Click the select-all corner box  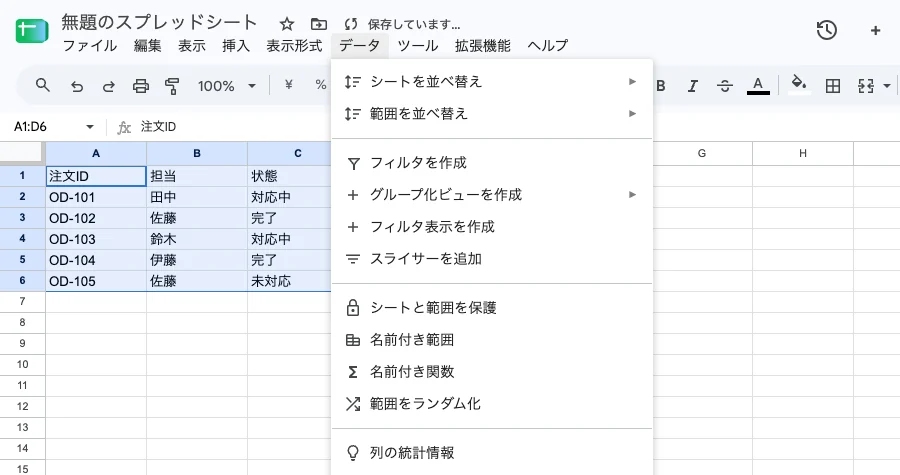point(22,153)
